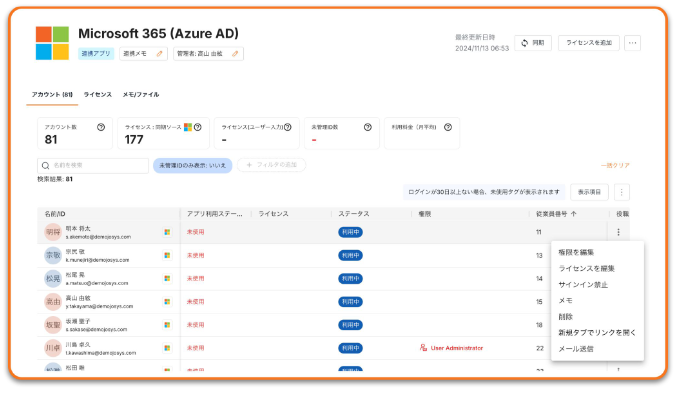Select 新規タブでリンクを開く in context menu

point(598,333)
